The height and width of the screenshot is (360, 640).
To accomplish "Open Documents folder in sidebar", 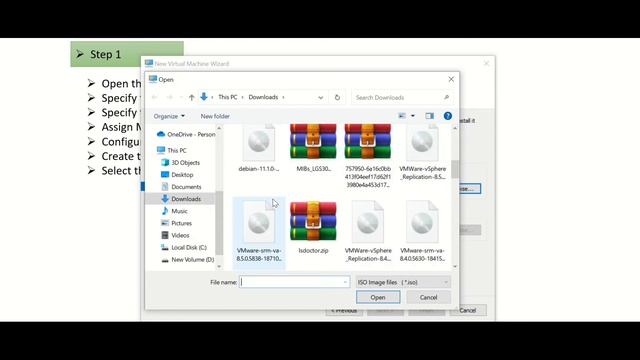I will pyautogui.click(x=181, y=187).
